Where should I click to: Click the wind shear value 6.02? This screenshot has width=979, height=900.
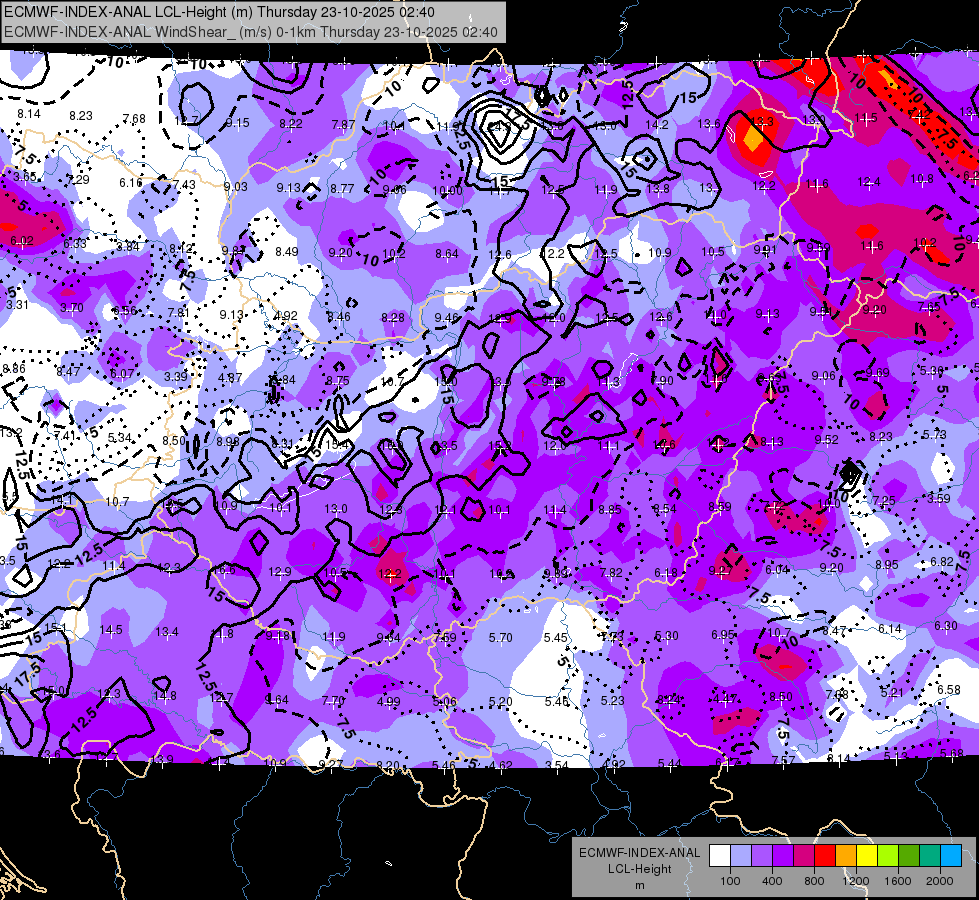pos(22,241)
